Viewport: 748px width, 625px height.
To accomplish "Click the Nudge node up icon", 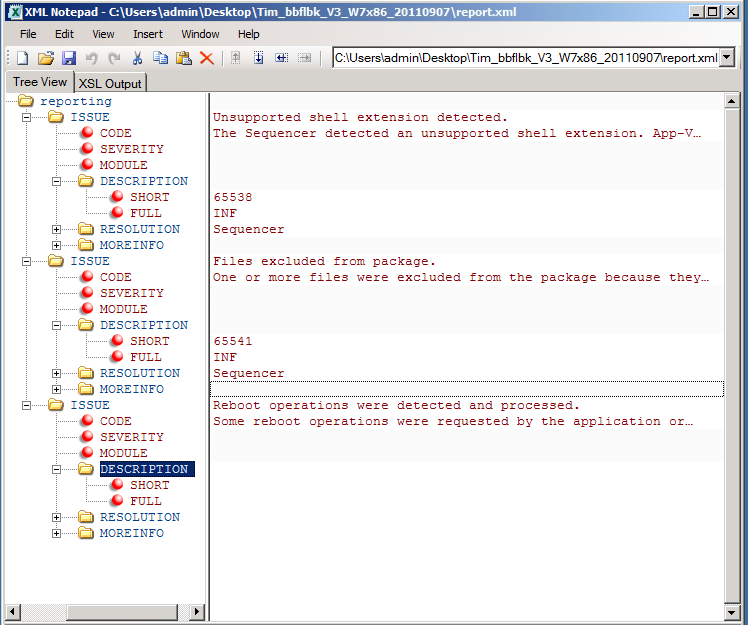I will [x=235, y=58].
